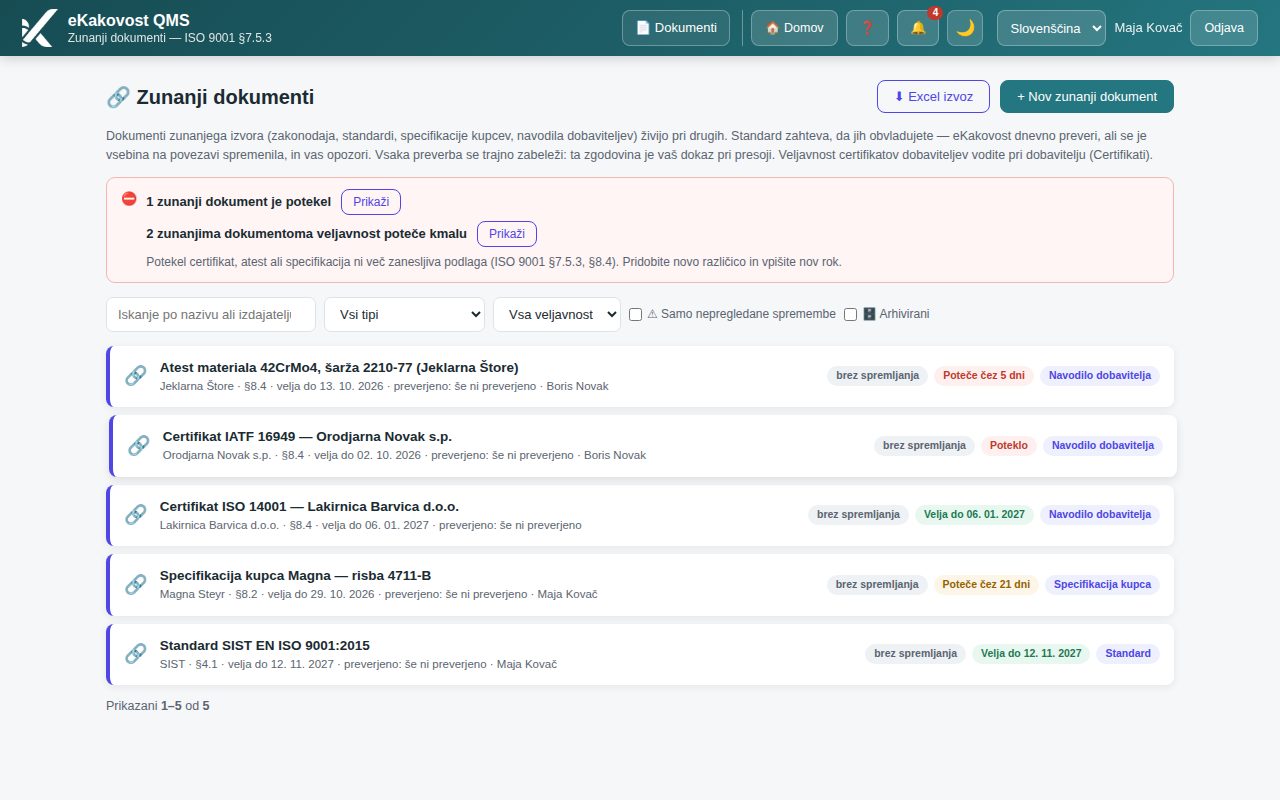Click the Maja Kovač user name in header

pyautogui.click(x=1148, y=28)
